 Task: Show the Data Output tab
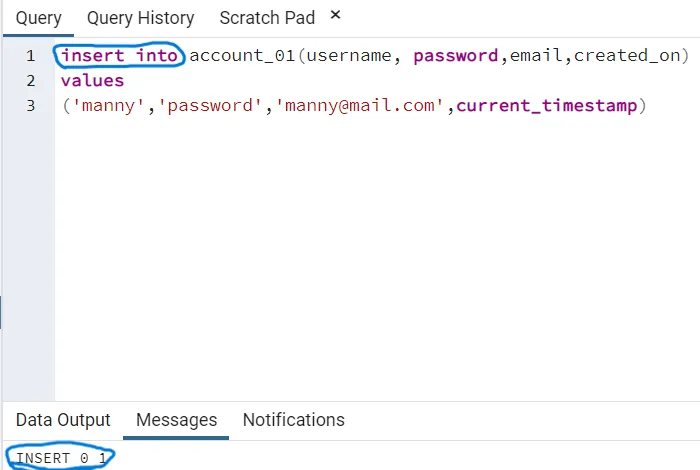click(63, 420)
